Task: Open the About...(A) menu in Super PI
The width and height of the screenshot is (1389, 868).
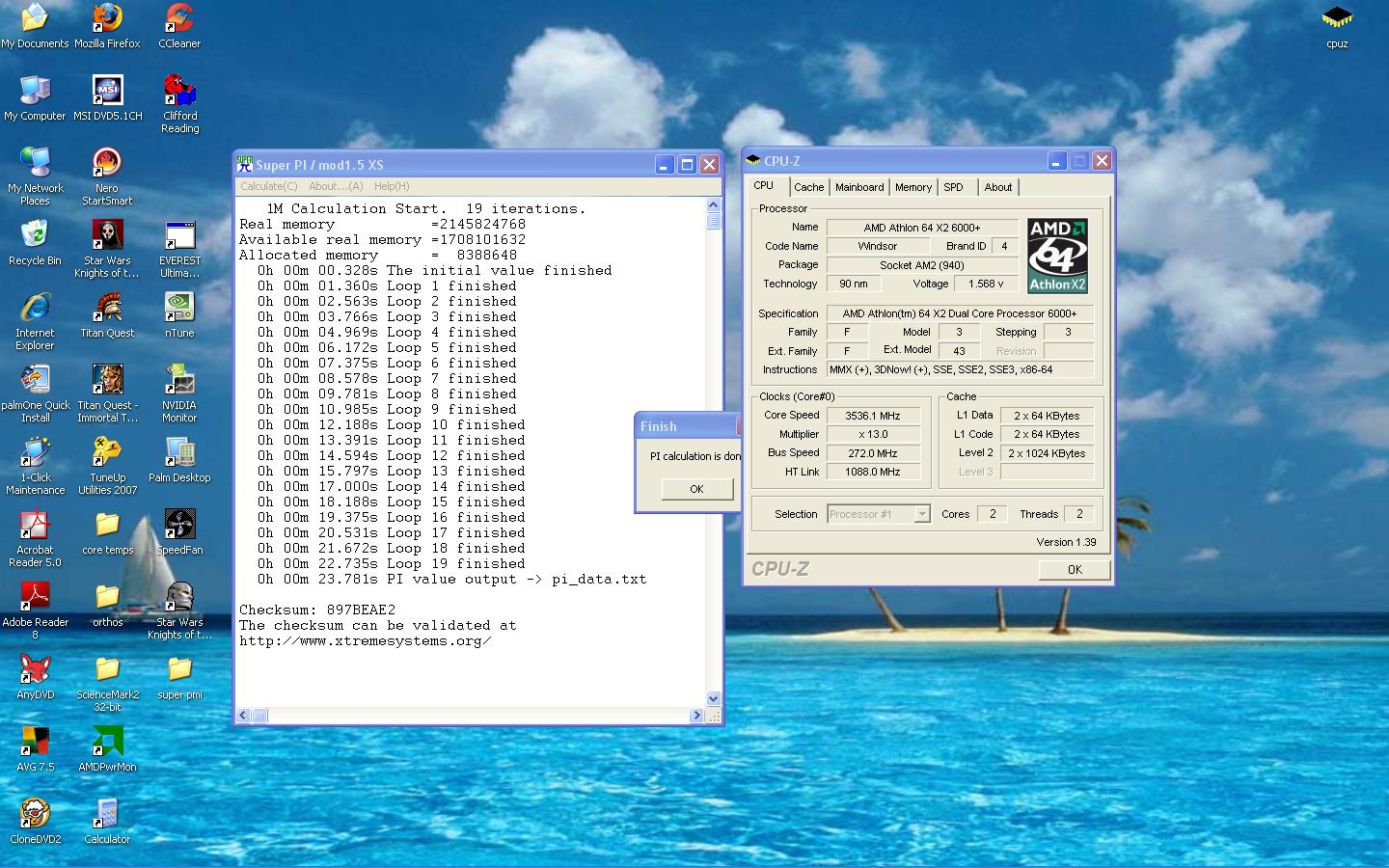Action: point(336,186)
